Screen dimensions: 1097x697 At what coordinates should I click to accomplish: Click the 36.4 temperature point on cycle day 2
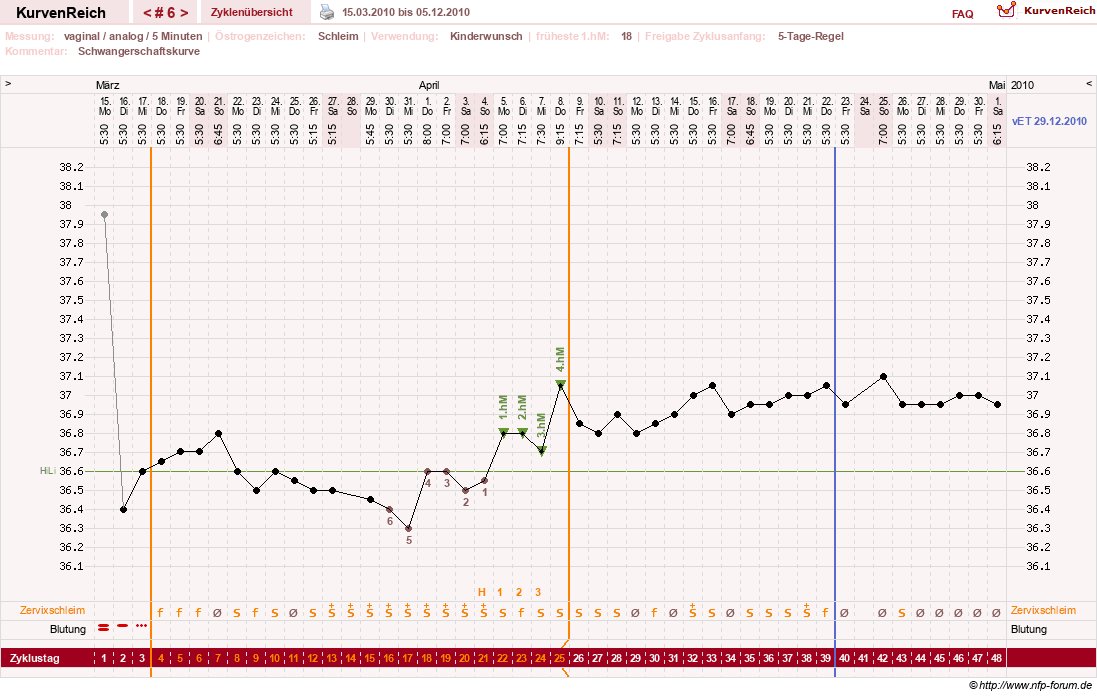pyautogui.click(x=124, y=509)
